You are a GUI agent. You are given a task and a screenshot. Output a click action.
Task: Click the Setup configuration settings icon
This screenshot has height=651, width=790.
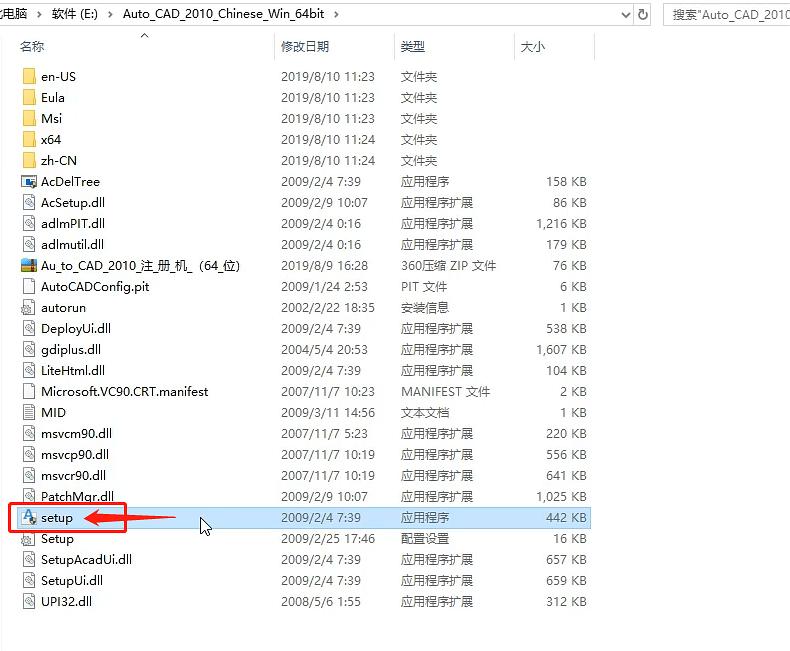pos(28,539)
